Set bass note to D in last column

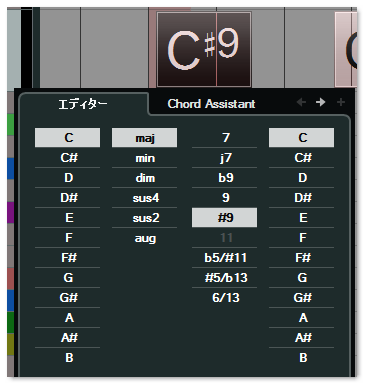tap(301, 178)
